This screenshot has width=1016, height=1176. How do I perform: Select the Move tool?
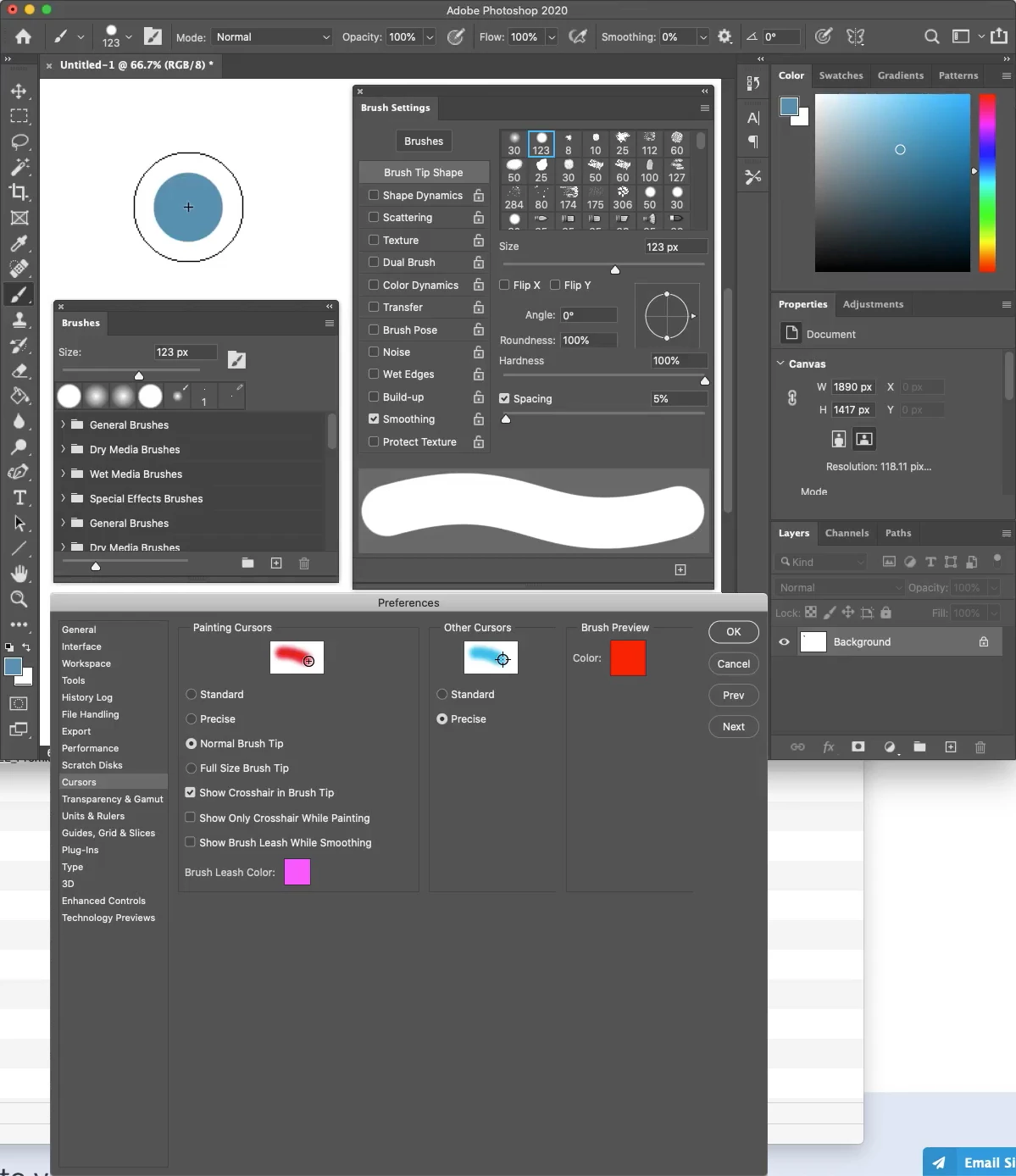(19, 91)
